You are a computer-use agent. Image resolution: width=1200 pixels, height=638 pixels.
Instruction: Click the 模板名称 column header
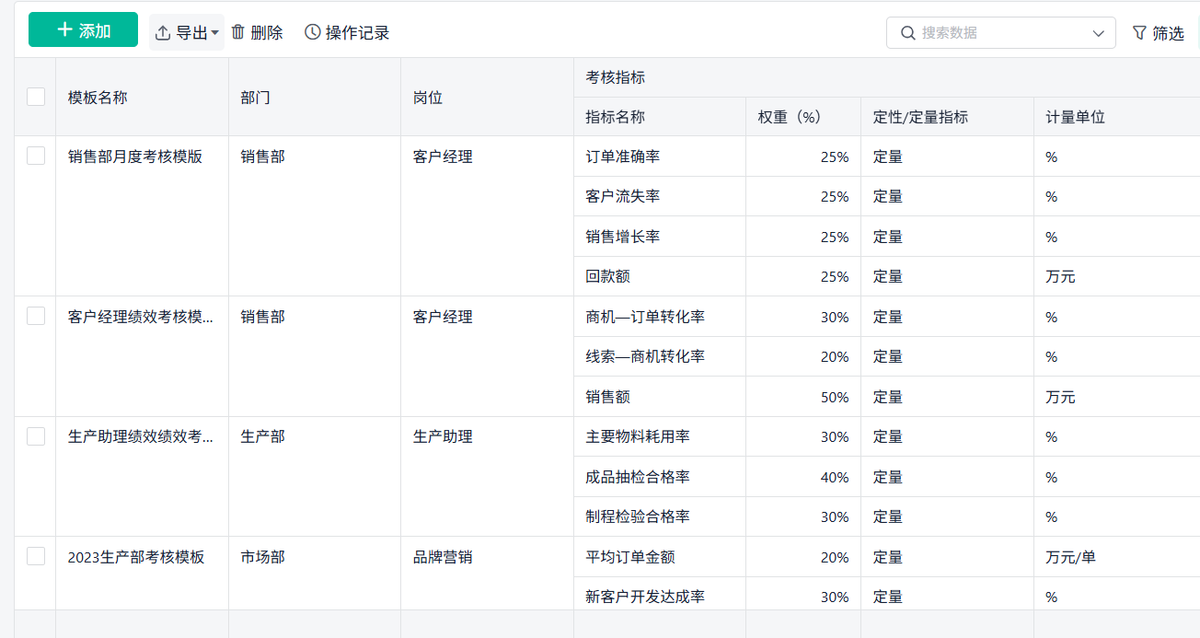(x=98, y=97)
